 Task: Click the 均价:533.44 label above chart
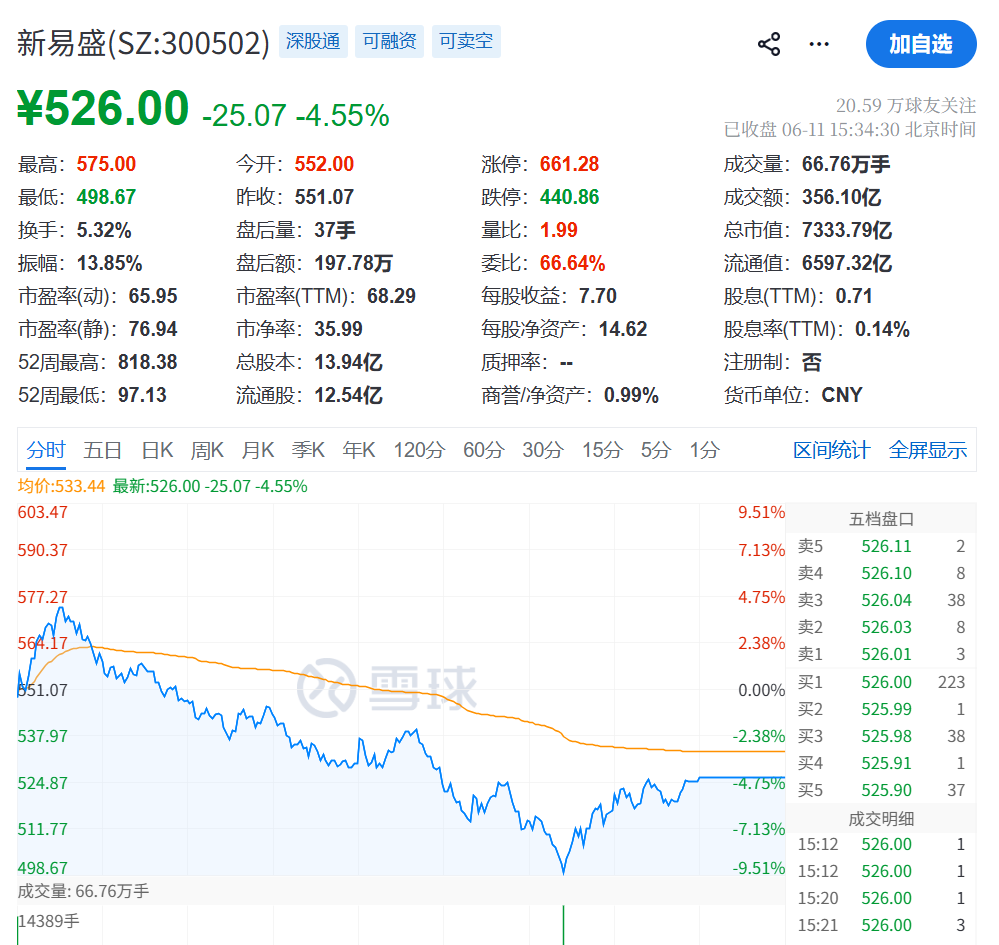(61, 487)
